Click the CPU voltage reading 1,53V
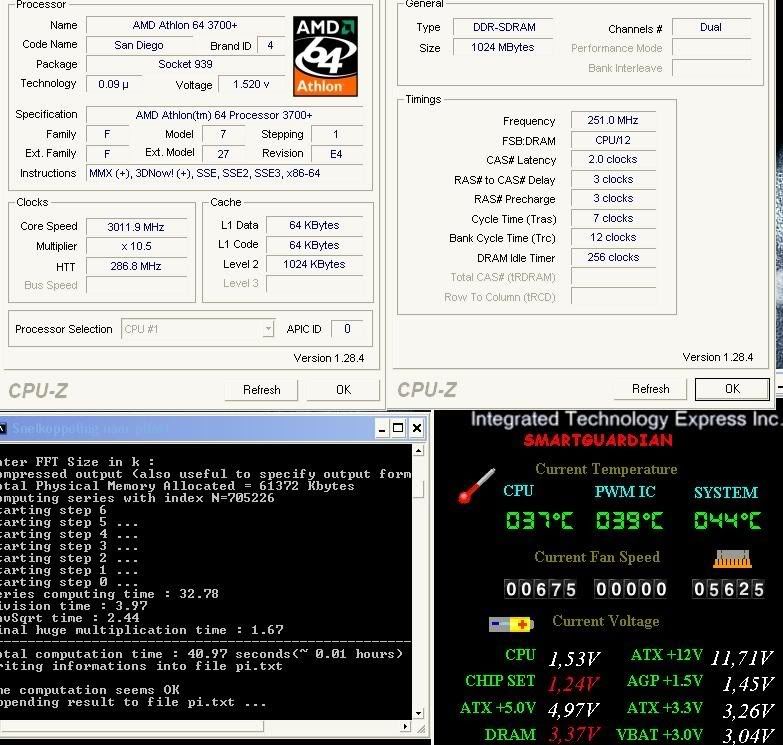 pyautogui.click(x=574, y=659)
